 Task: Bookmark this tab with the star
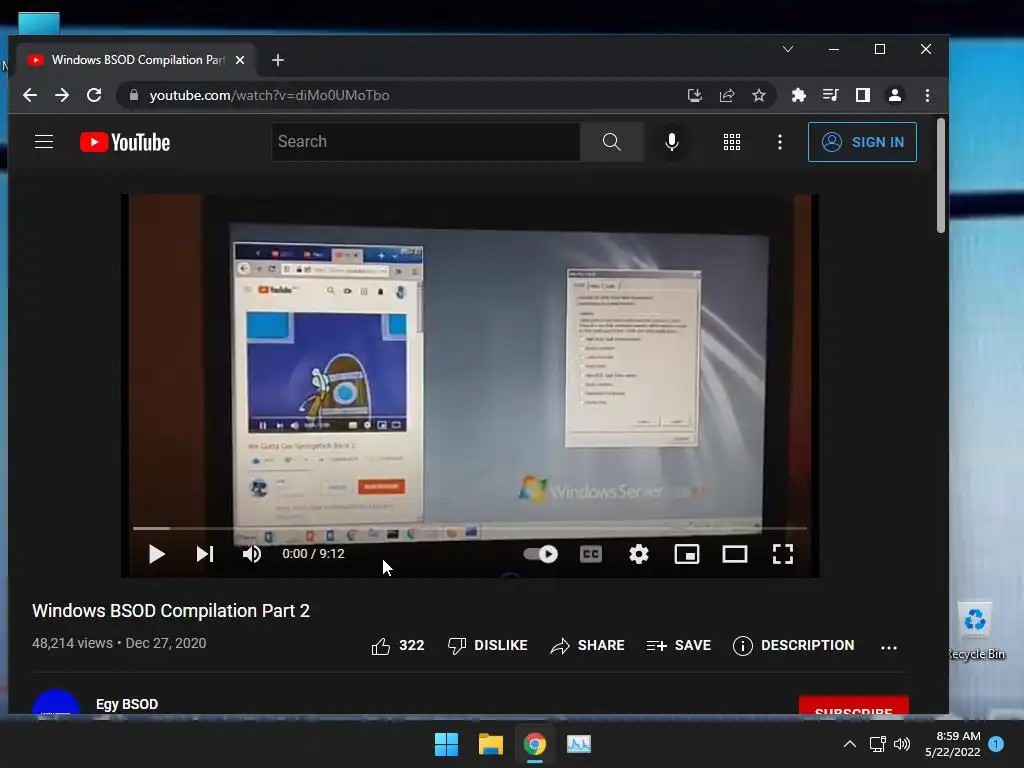click(x=759, y=95)
